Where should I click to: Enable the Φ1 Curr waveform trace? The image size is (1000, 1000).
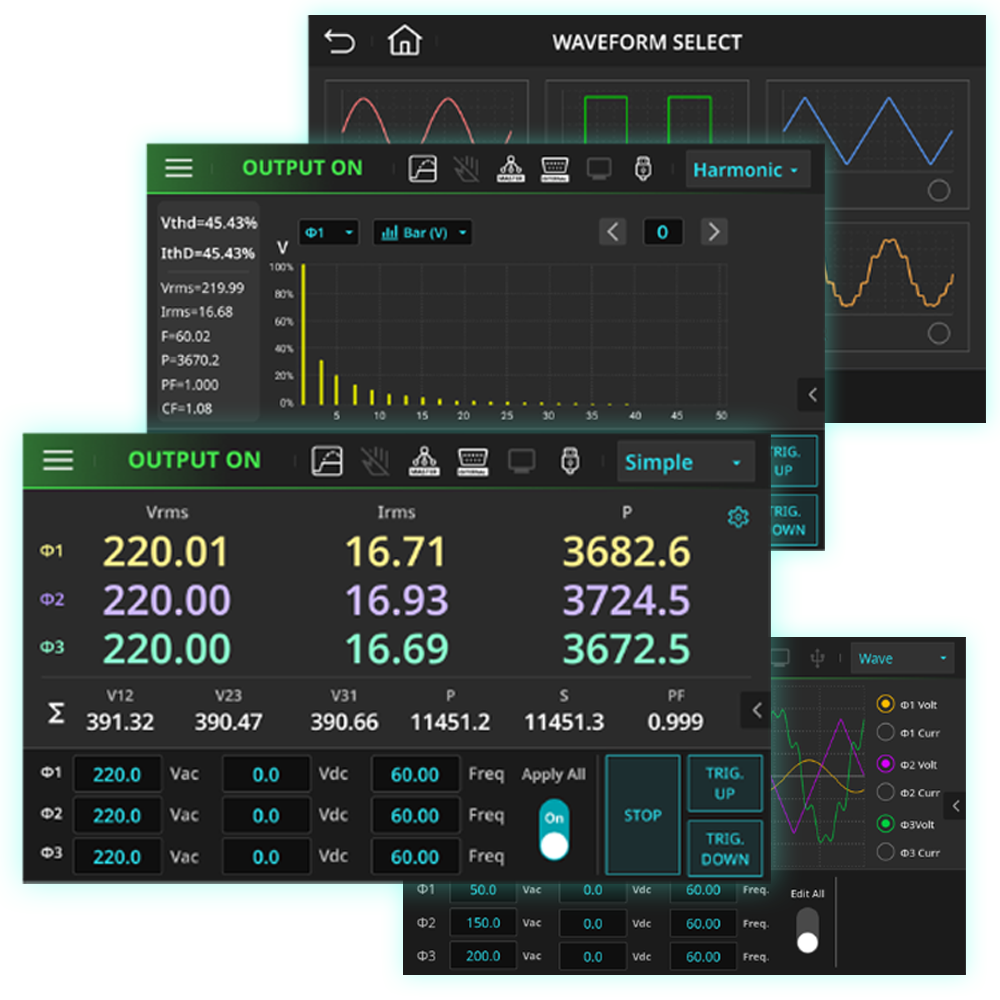(885, 732)
